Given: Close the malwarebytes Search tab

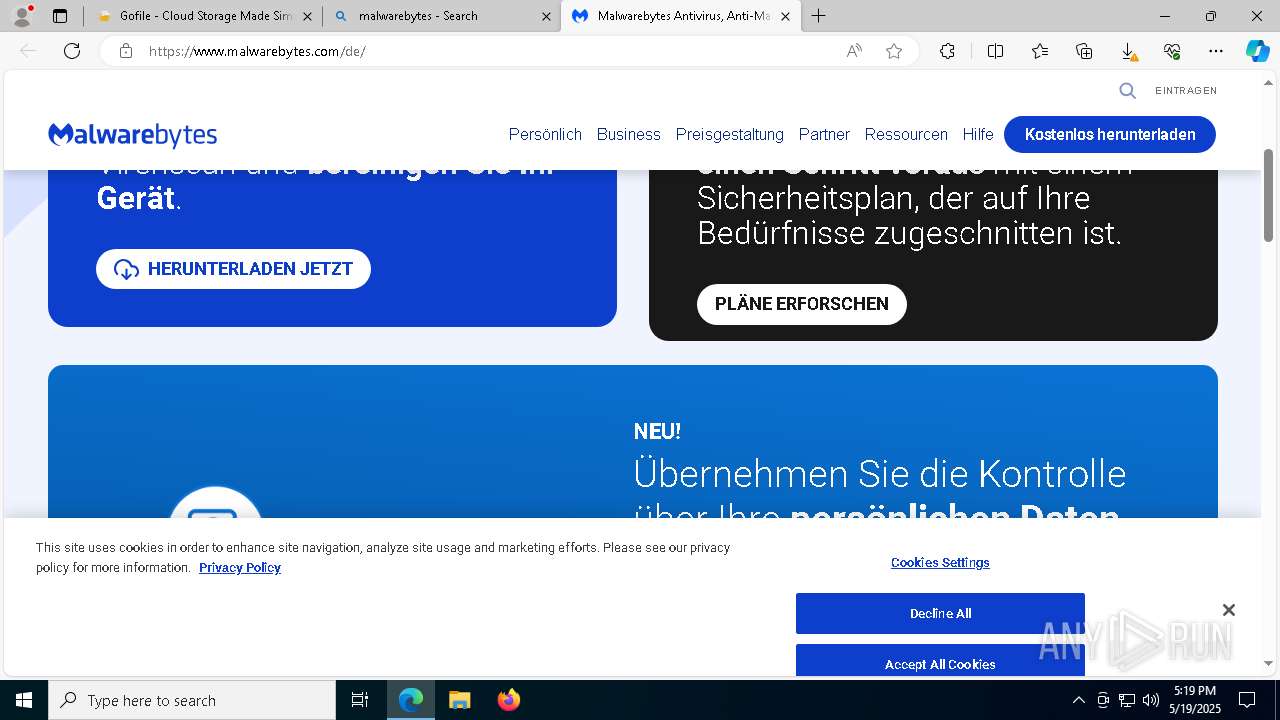Looking at the screenshot, I should [546, 16].
